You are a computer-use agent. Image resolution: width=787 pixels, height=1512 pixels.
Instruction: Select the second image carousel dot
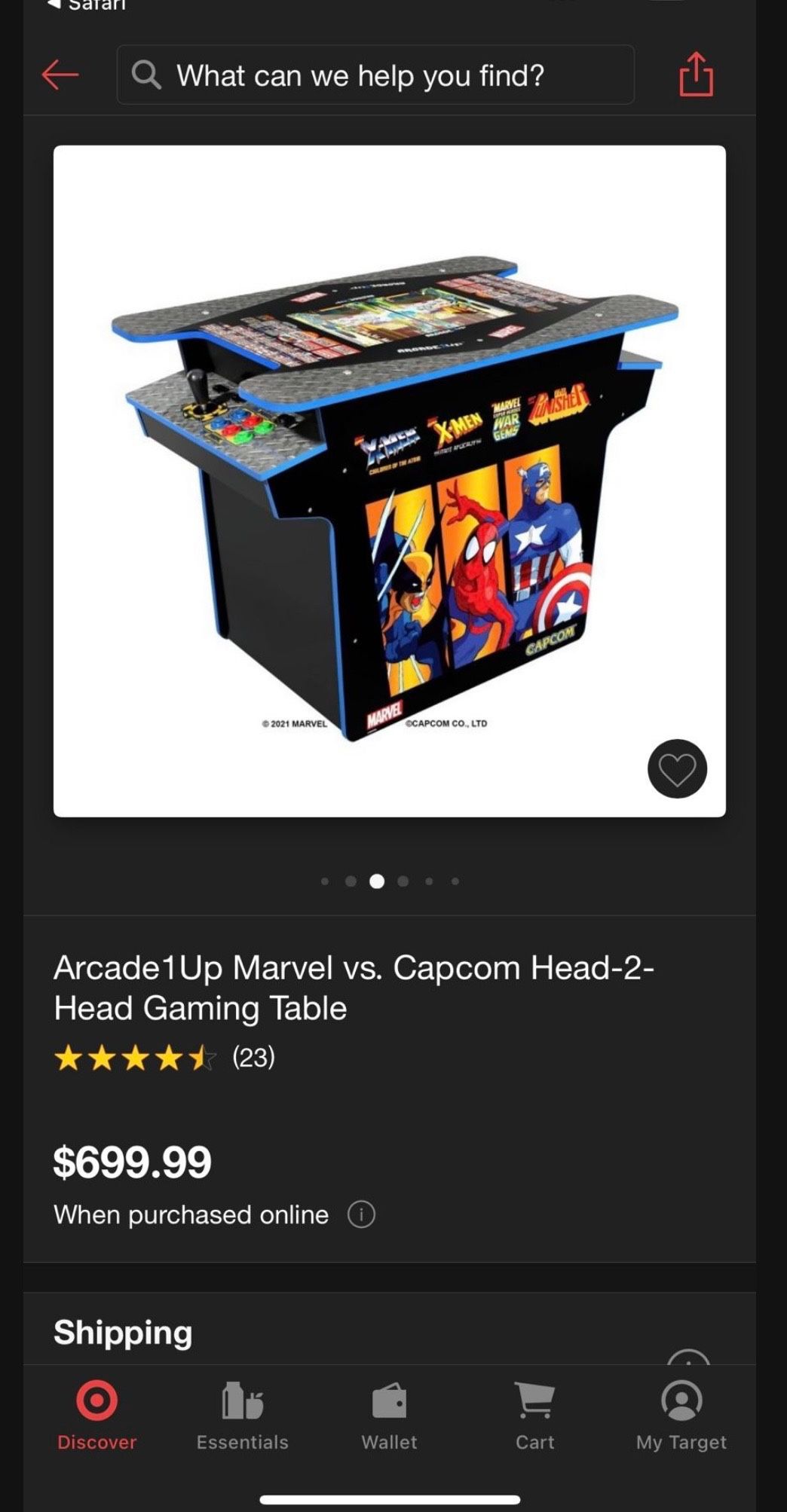click(351, 881)
